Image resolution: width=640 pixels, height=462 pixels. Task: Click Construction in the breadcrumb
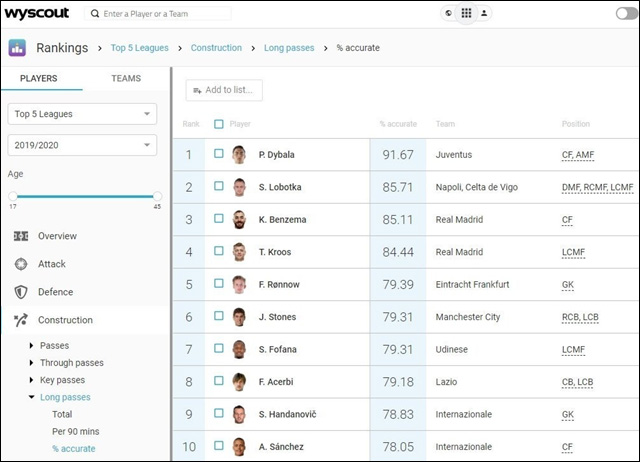click(x=216, y=48)
